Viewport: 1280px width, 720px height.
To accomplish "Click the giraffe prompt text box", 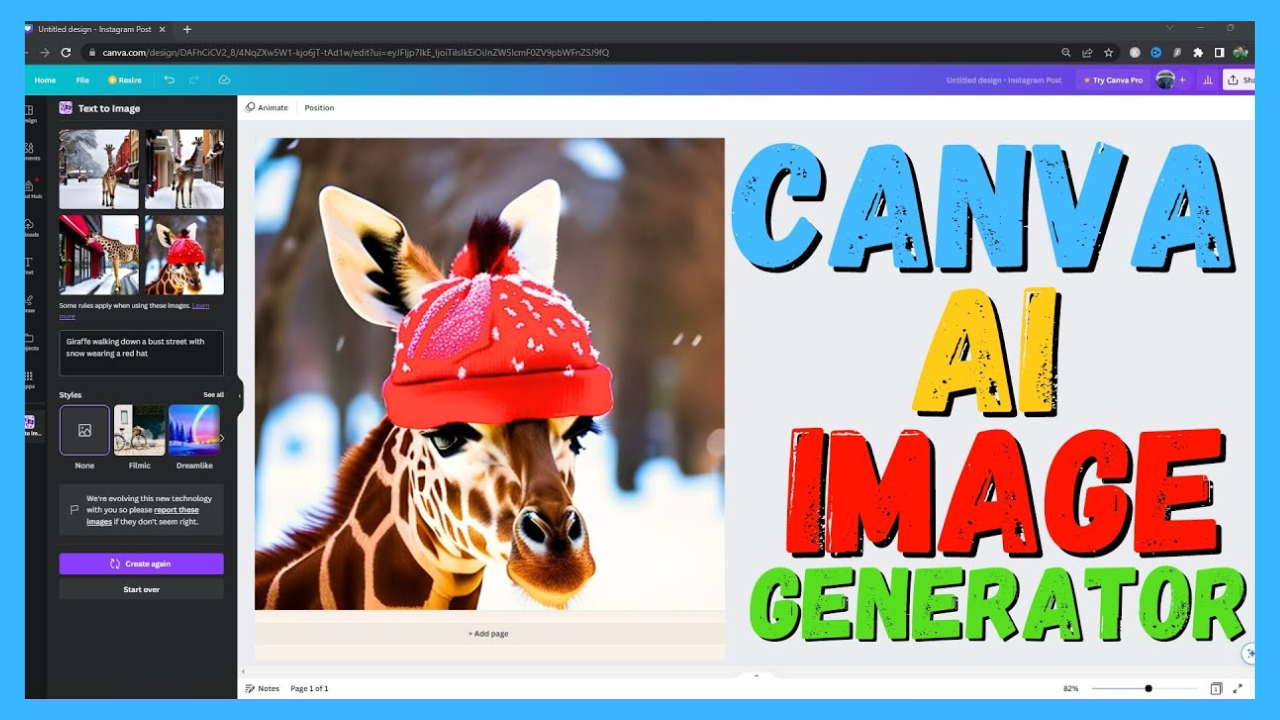I will (141, 353).
